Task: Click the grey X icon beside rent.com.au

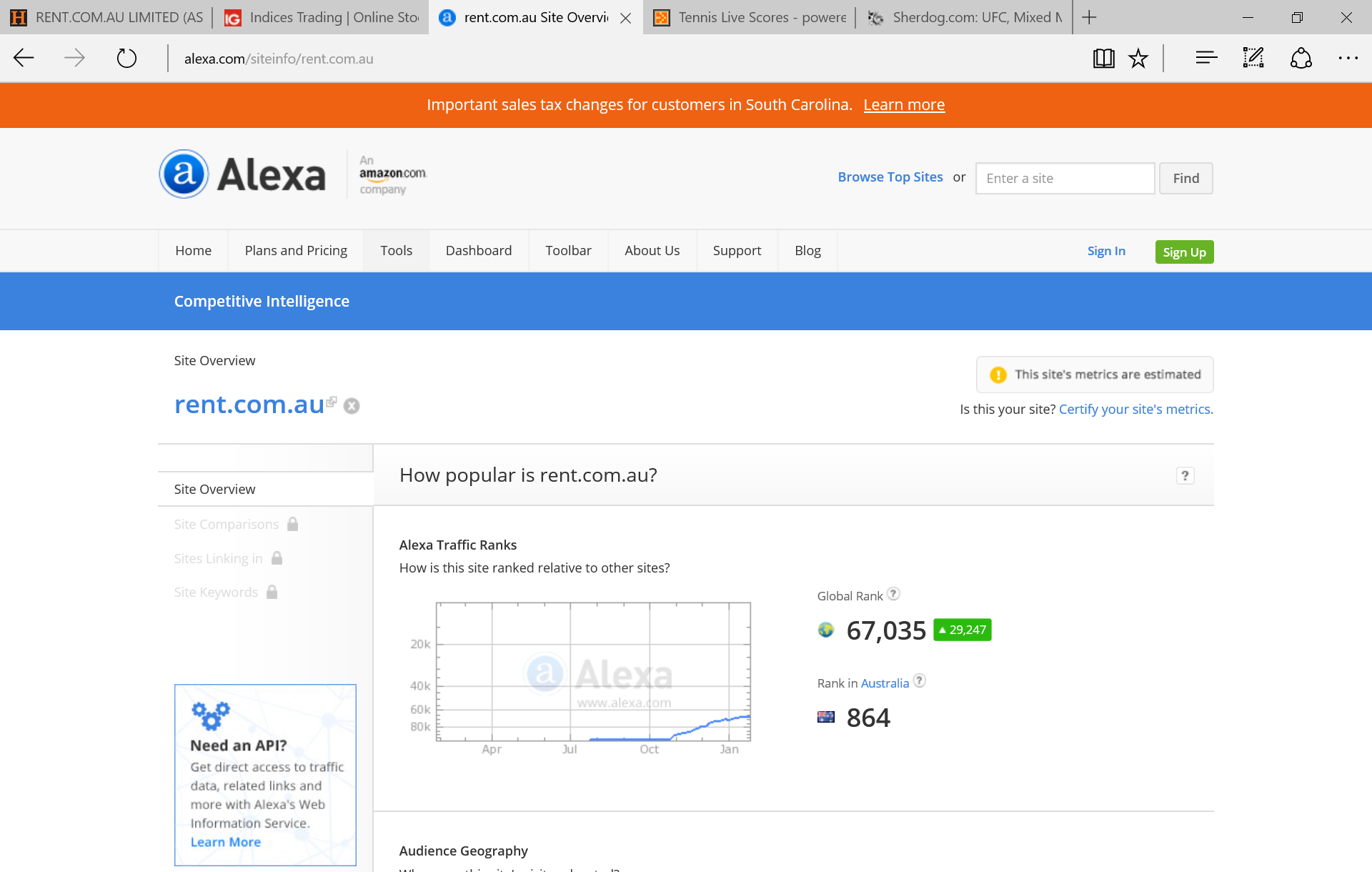Action: pos(352,406)
